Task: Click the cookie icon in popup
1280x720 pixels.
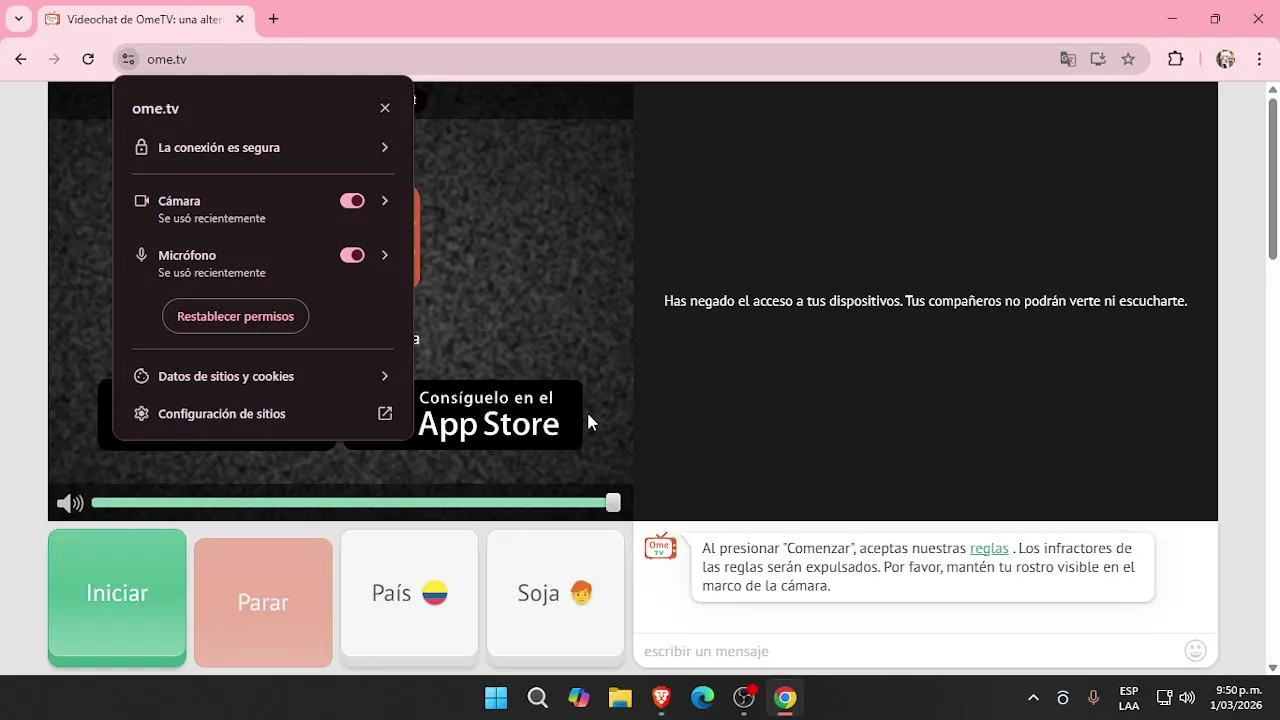Action: click(142, 376)
